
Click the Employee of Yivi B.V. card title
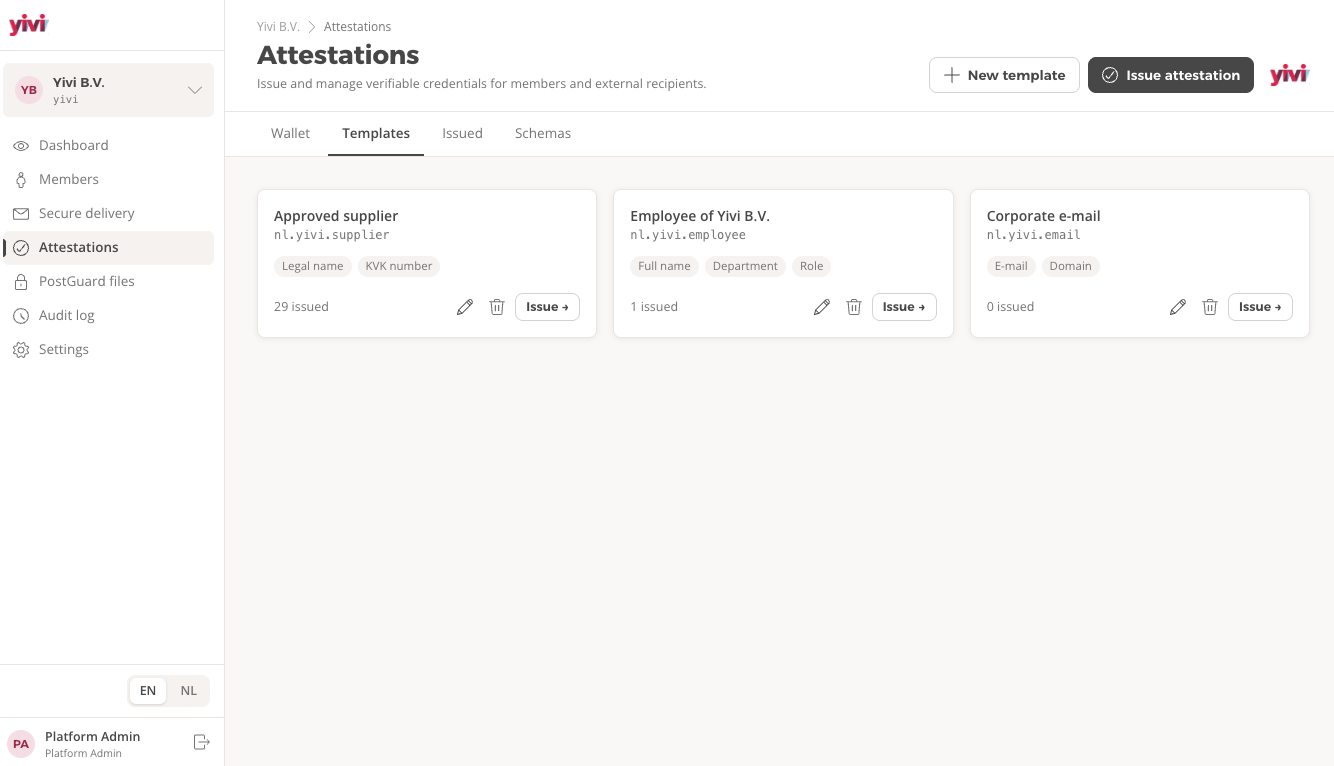click(x=700, y=216)
